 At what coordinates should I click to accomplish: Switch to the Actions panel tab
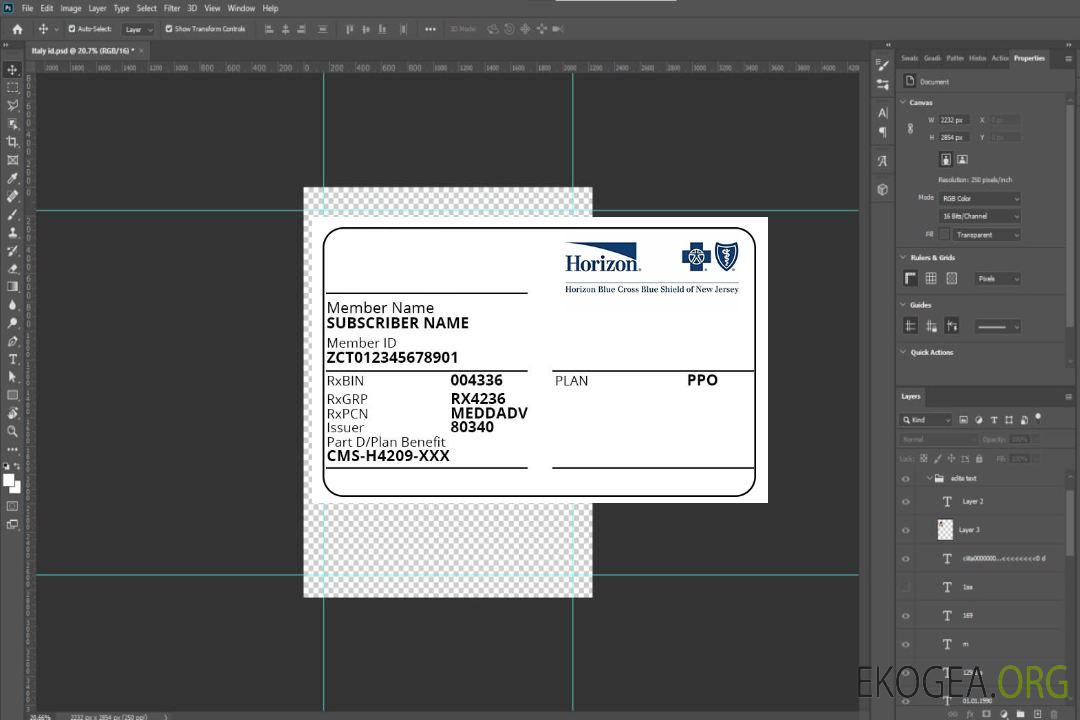(x=999, y=58)
